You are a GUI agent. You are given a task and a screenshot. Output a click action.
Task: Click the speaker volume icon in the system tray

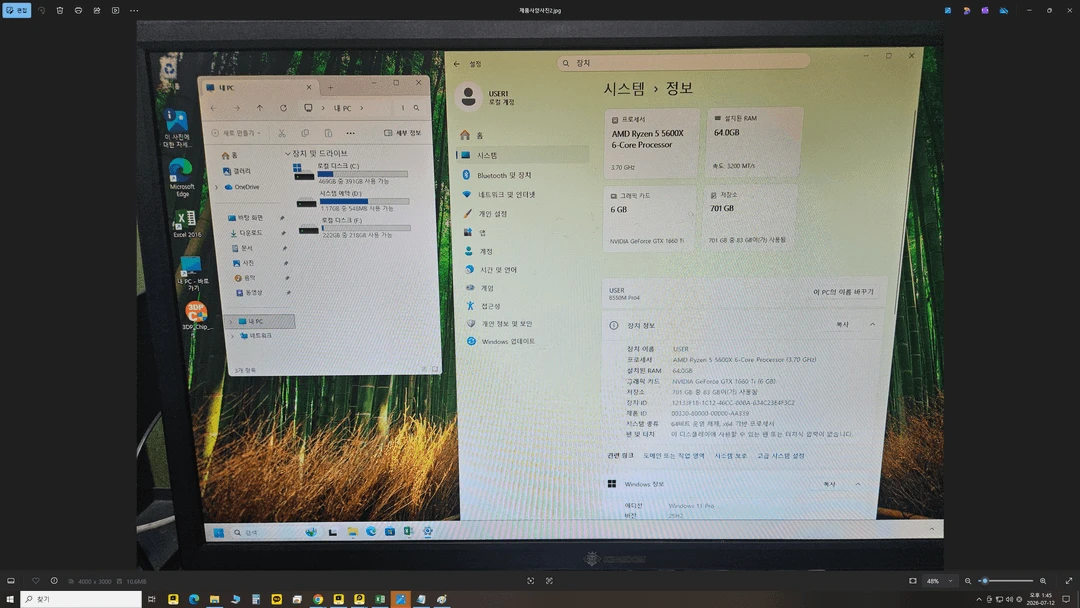(1009, 600)
